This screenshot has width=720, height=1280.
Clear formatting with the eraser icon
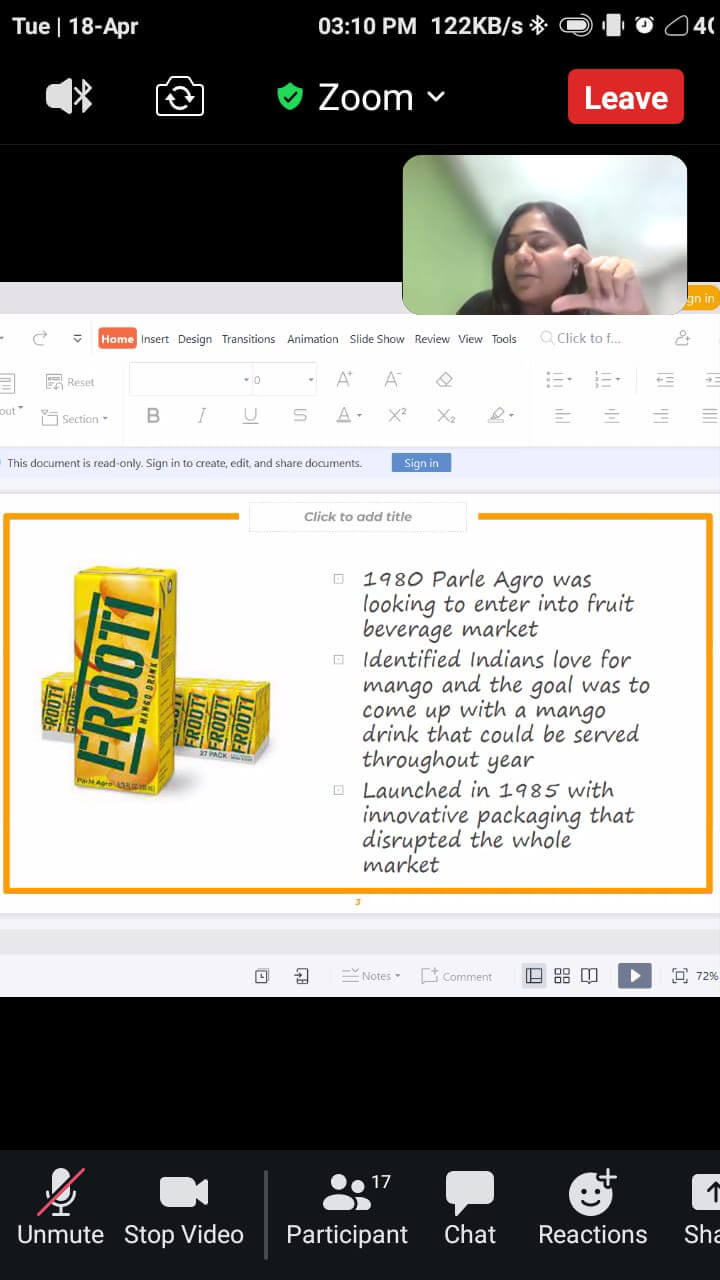[445, 380]
